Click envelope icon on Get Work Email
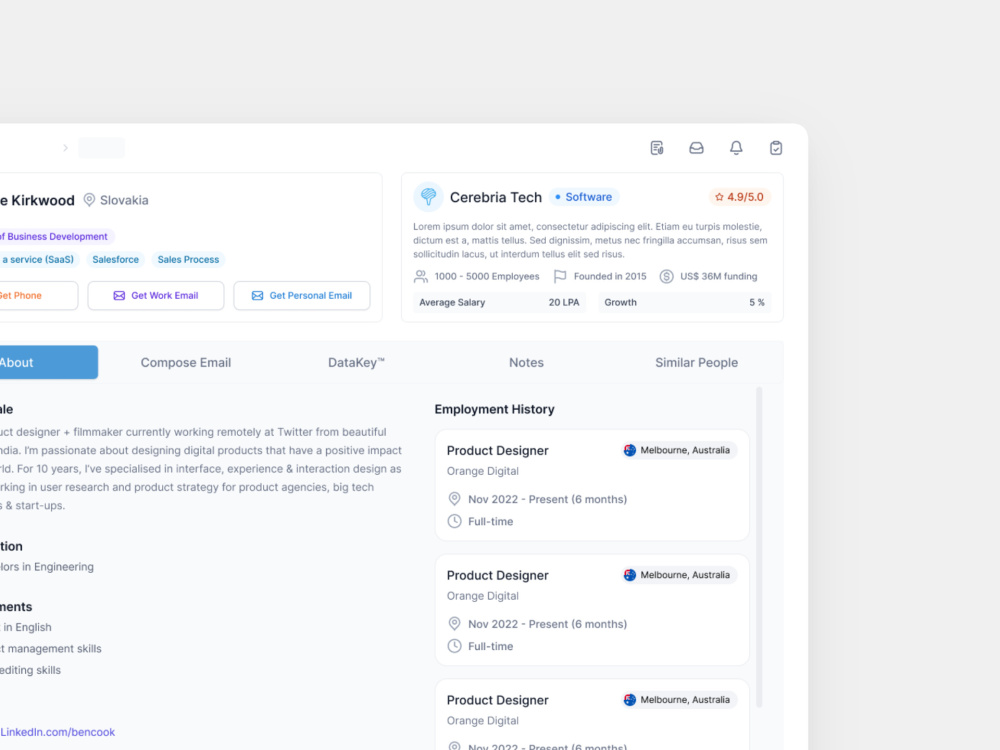The image size is (1000, 750). (119, 295)
